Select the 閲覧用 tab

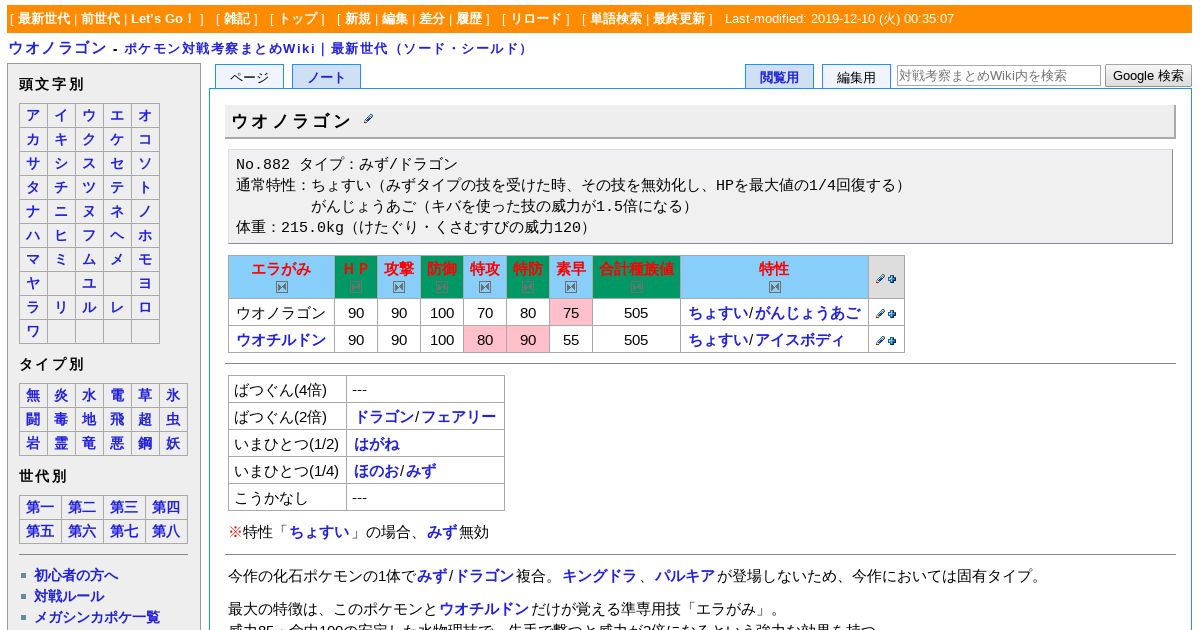[779, 77]
